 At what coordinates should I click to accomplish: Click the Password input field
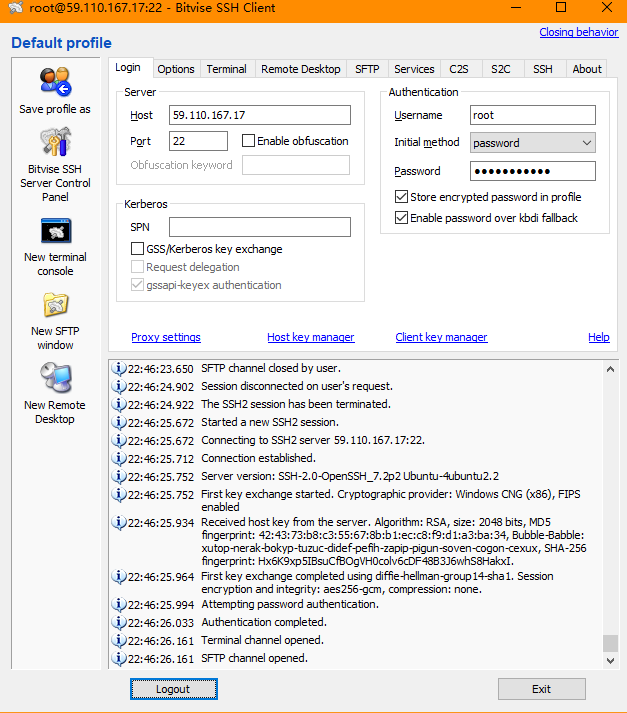pos(532,171)
